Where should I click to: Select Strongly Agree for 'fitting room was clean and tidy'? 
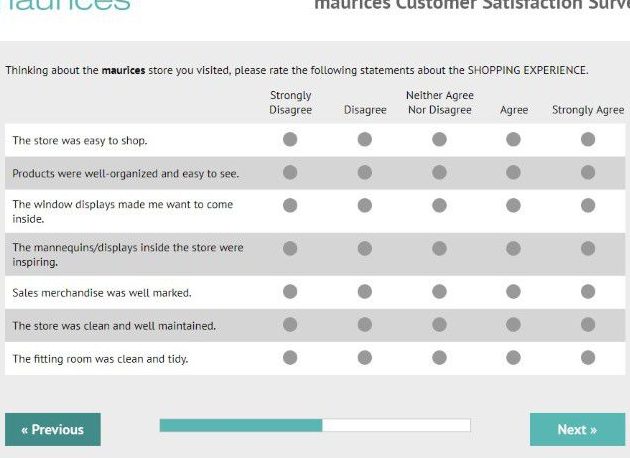pos(588,358)
